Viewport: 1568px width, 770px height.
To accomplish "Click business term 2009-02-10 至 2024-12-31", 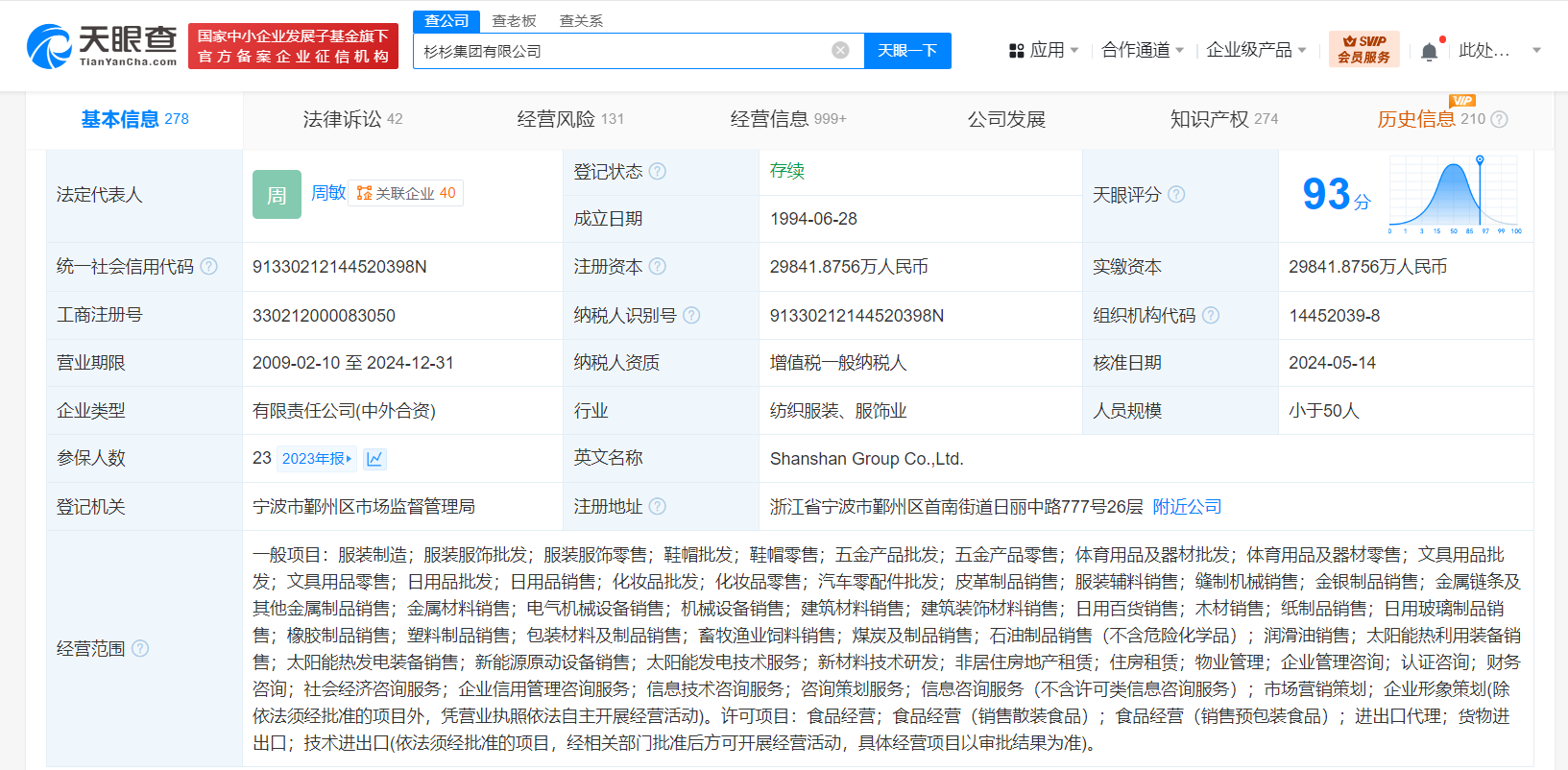I will [x=353, y=363].
